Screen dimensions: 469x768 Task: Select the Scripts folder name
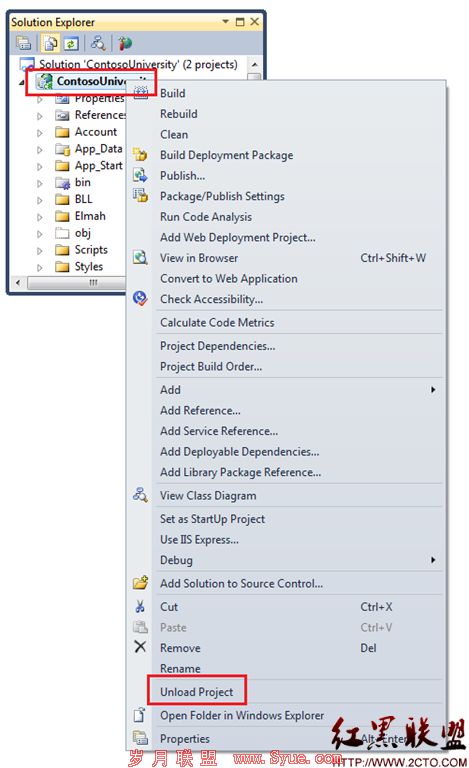coord(91,250)
